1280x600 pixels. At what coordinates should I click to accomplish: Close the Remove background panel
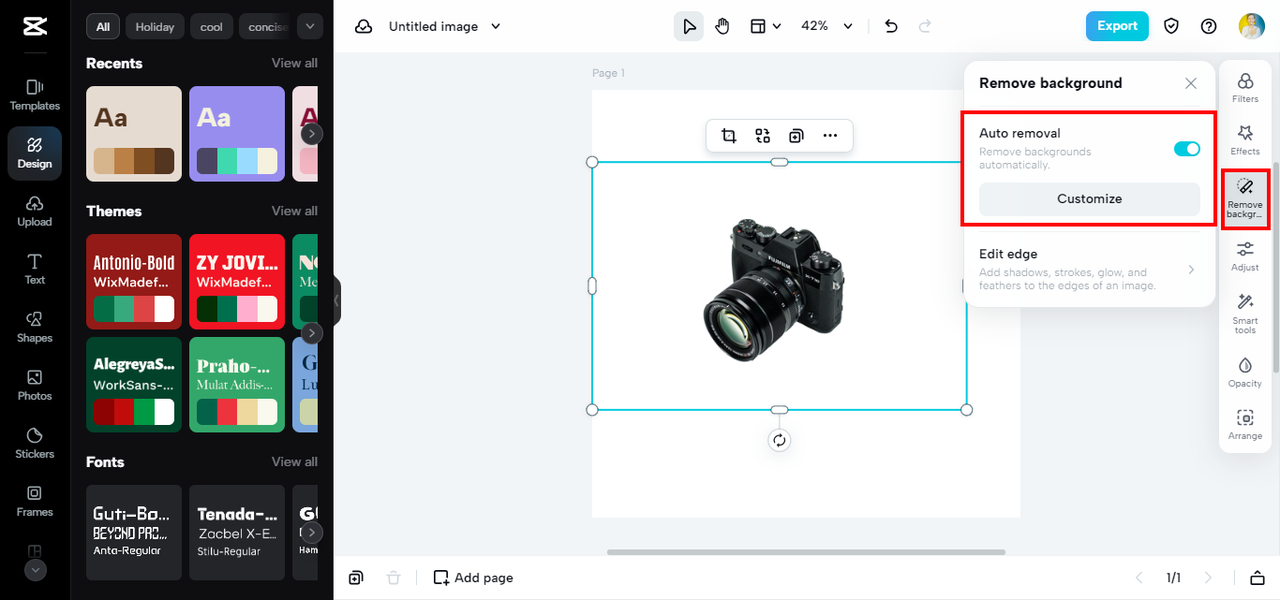click(x=1191, y=84)
